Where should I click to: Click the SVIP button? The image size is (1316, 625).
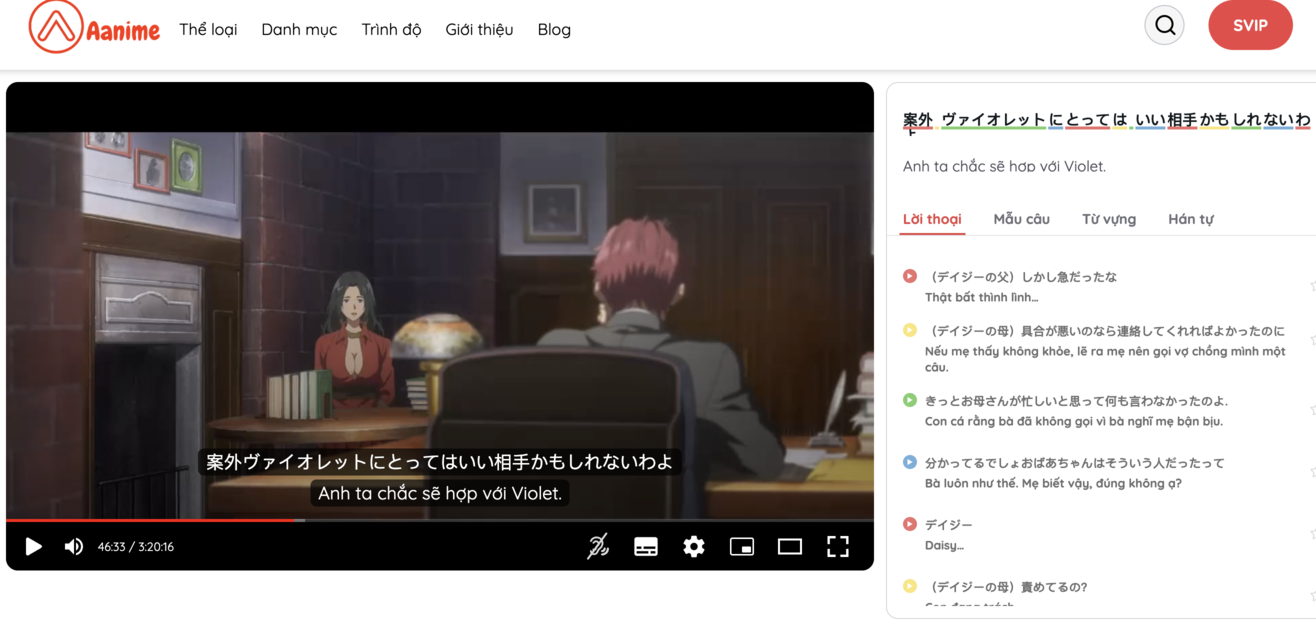[x=1250, y=26]
